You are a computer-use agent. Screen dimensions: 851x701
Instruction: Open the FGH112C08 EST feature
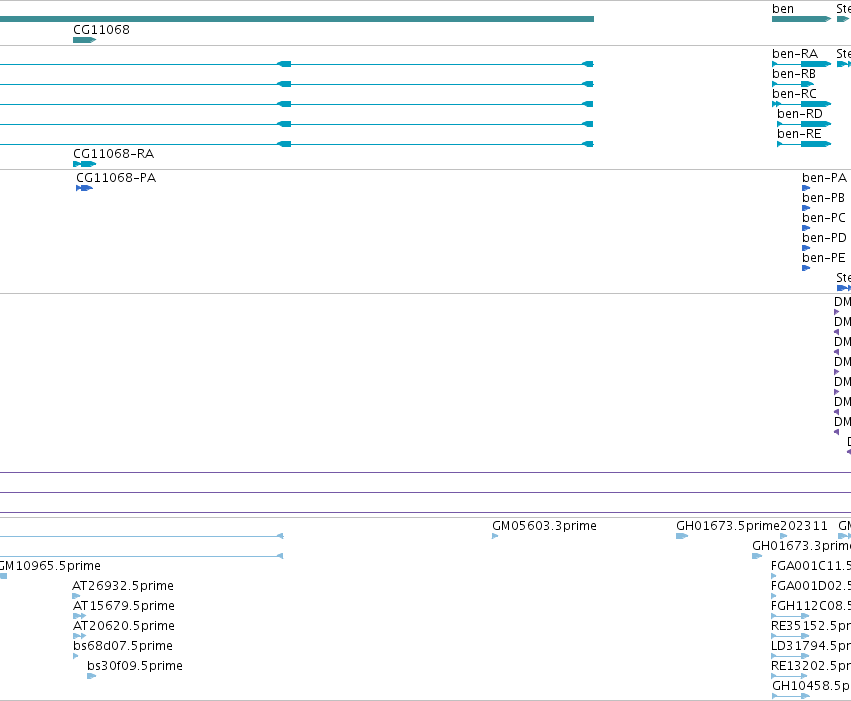tap(790, 616)
